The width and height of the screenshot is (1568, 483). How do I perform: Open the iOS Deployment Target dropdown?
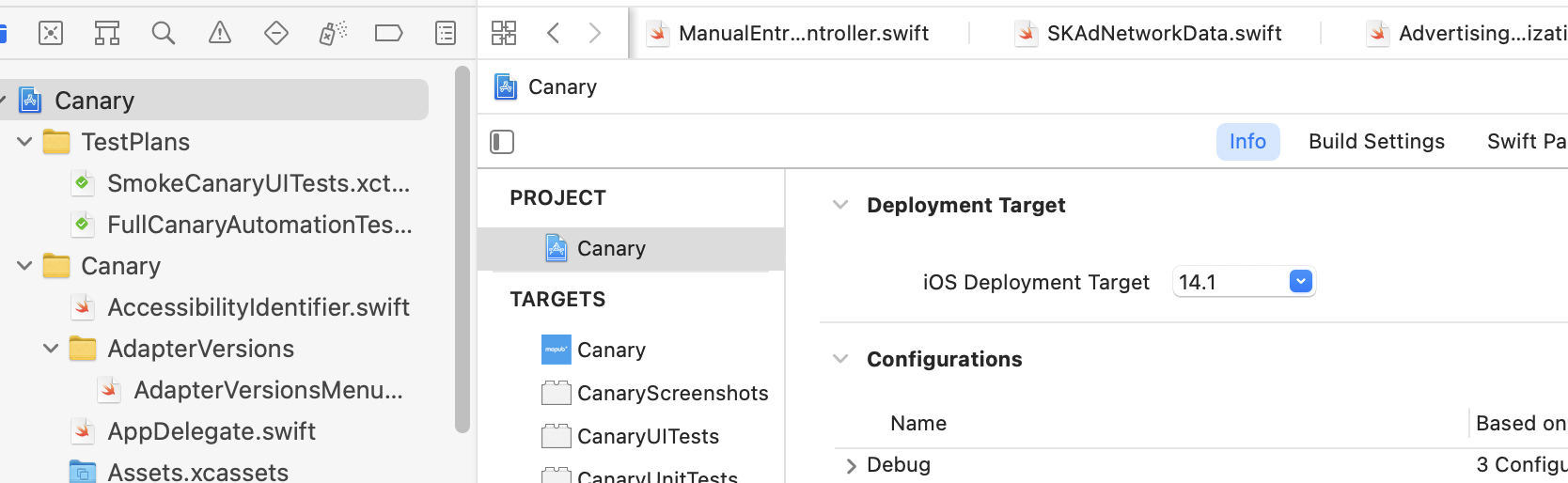click(1300, 282)
